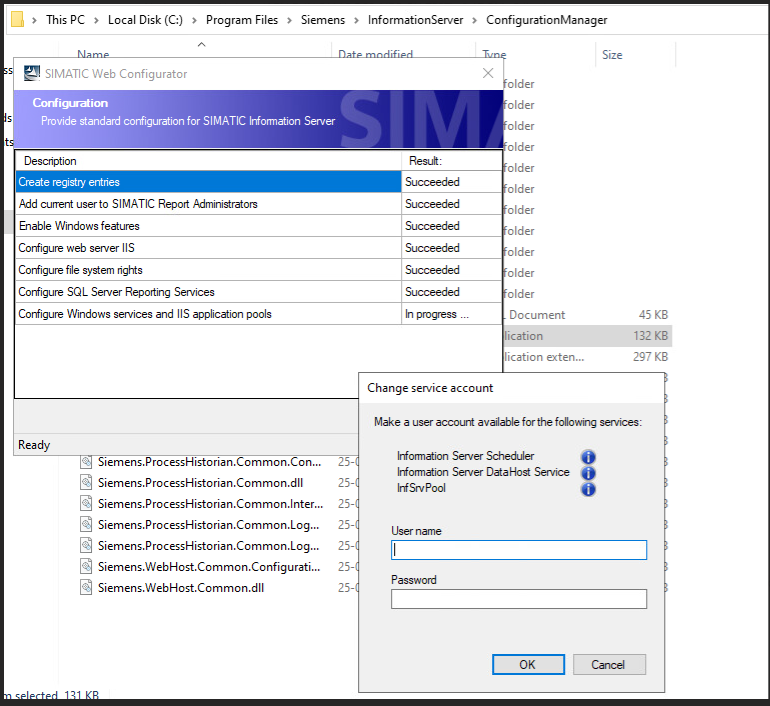
Task: Click into the Password field
Action: tap(518, 599)
